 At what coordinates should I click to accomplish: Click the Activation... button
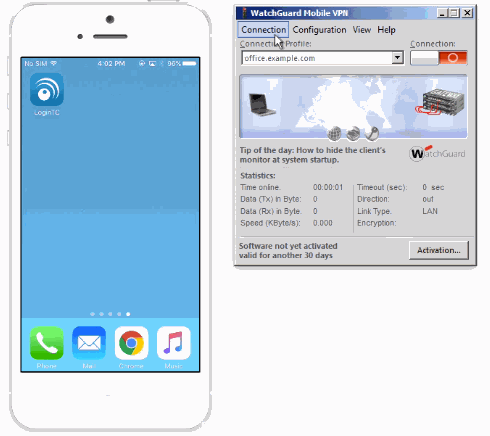pos(439,250)
